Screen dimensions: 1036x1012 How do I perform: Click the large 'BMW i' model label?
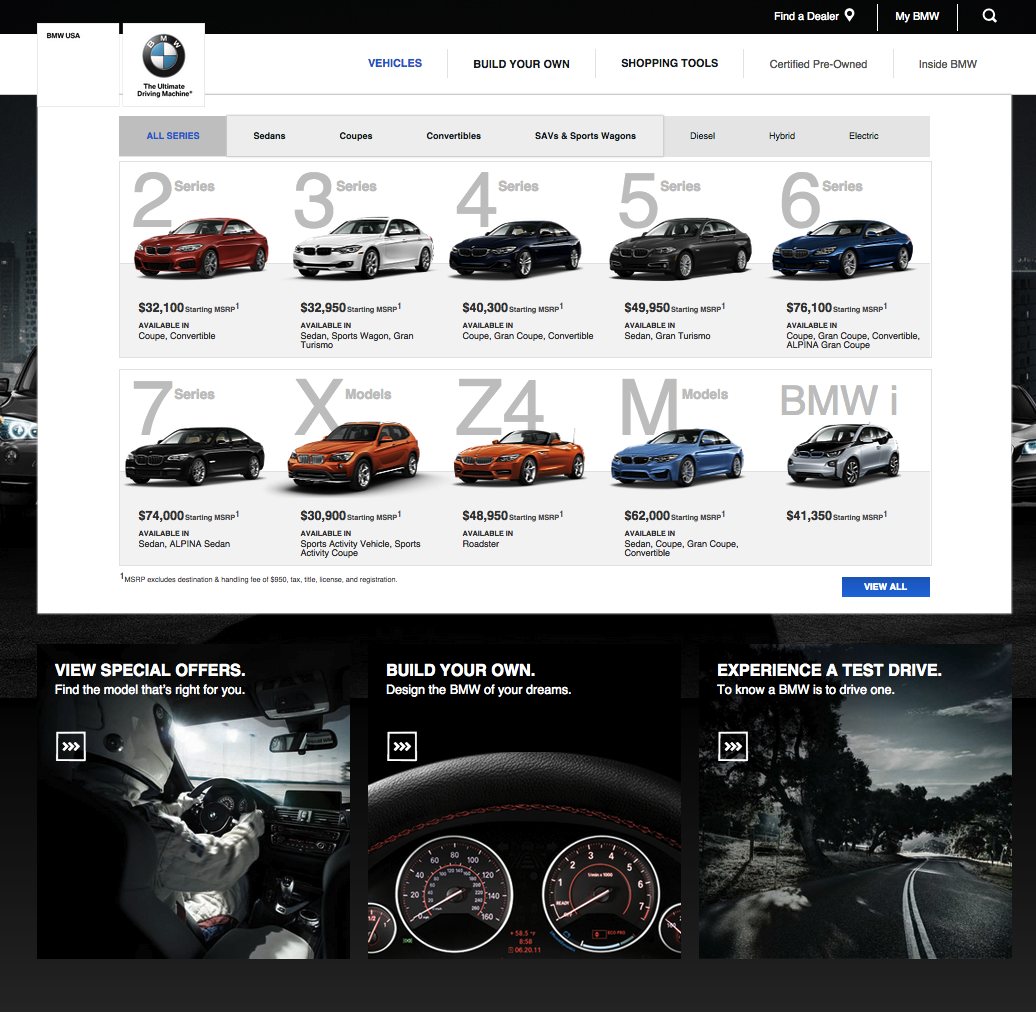tap(839, 400)
